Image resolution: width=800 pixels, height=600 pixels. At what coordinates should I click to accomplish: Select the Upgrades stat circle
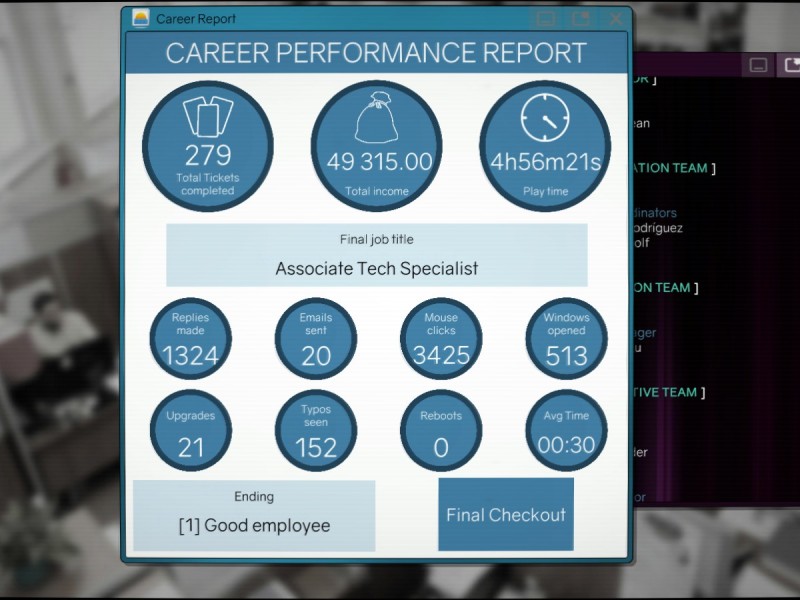tap(190, 430)
